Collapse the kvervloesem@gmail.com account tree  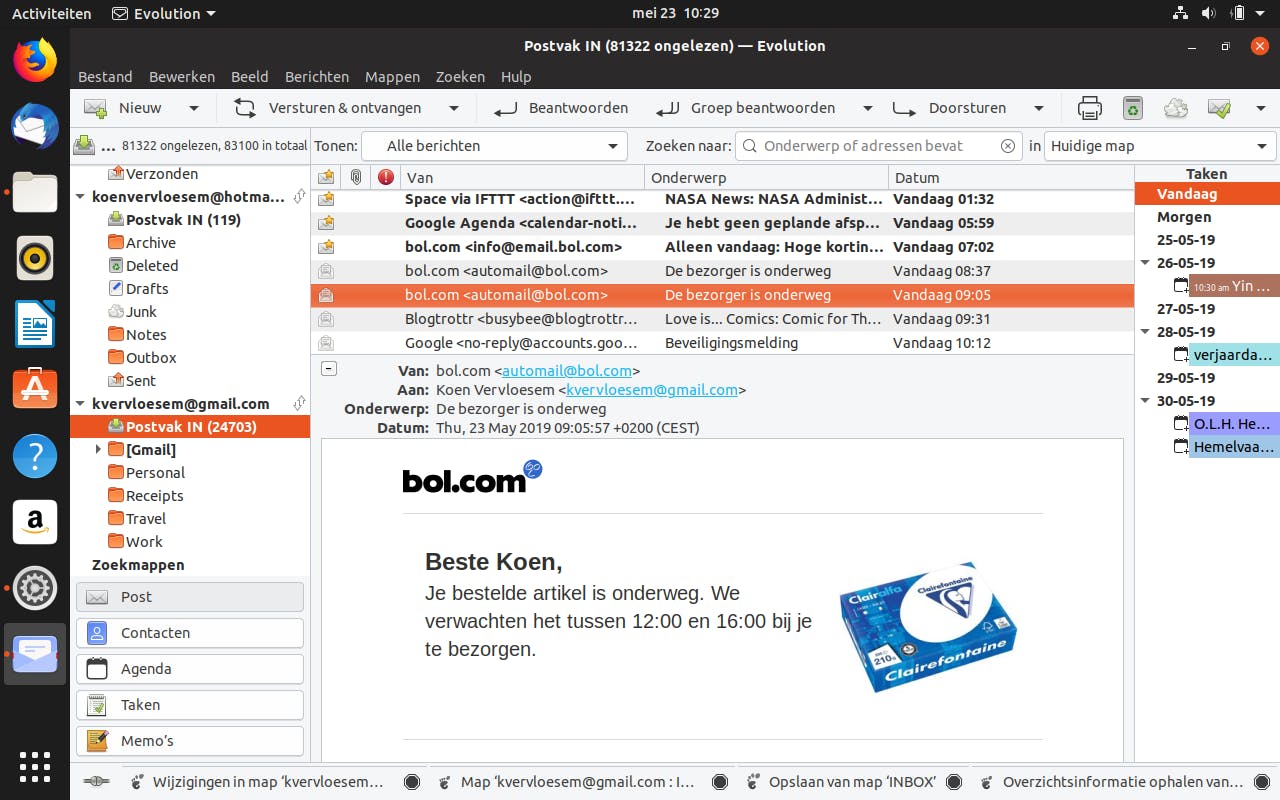[x=81, y=404]
